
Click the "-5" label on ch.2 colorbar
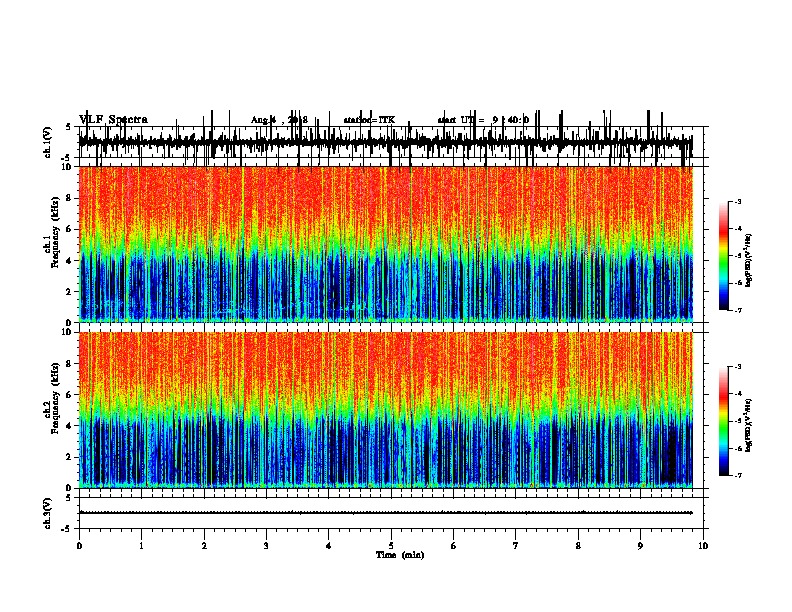(x=737, y=421)
